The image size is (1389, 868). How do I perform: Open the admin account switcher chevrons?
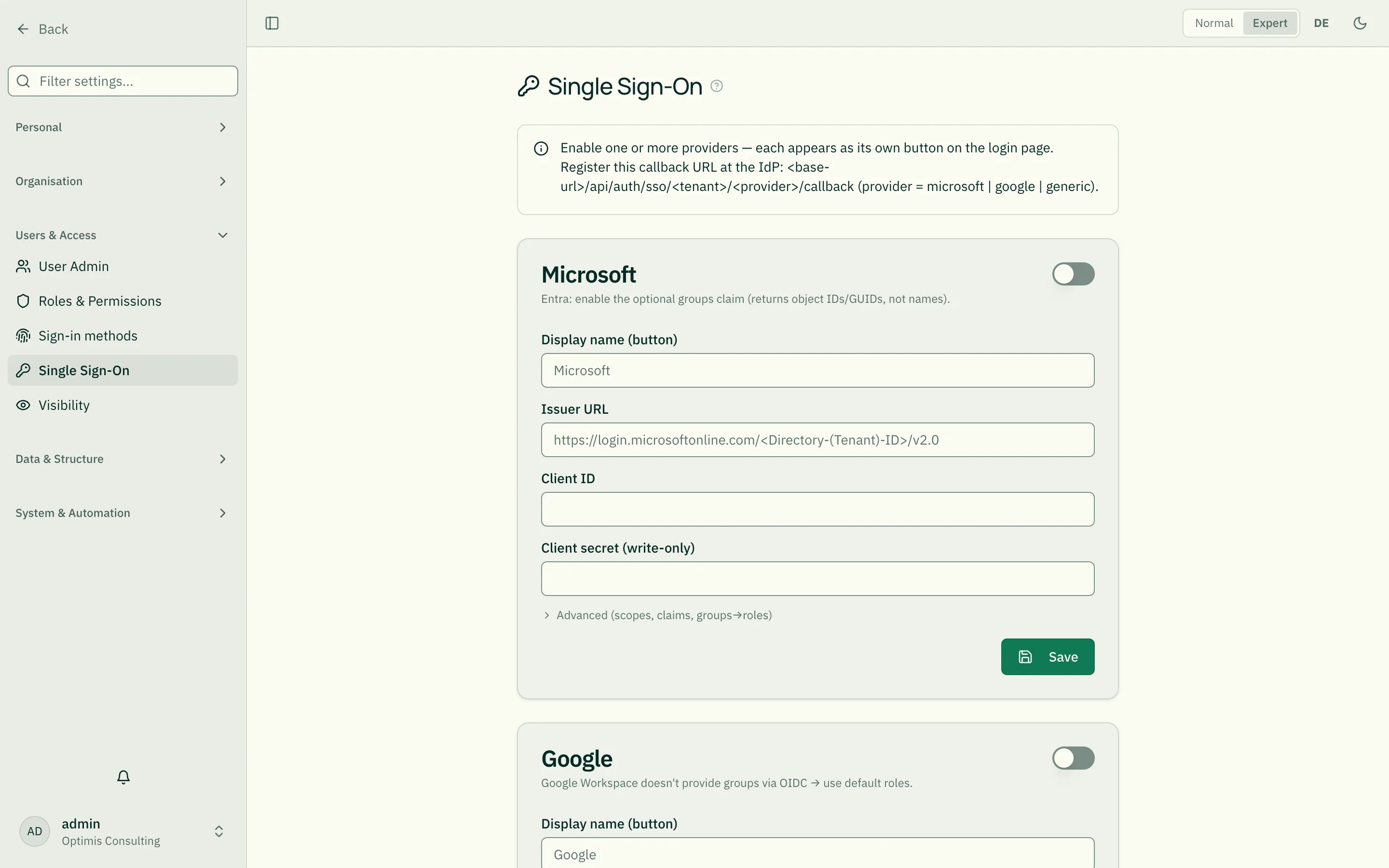click(x=218, y=831)
